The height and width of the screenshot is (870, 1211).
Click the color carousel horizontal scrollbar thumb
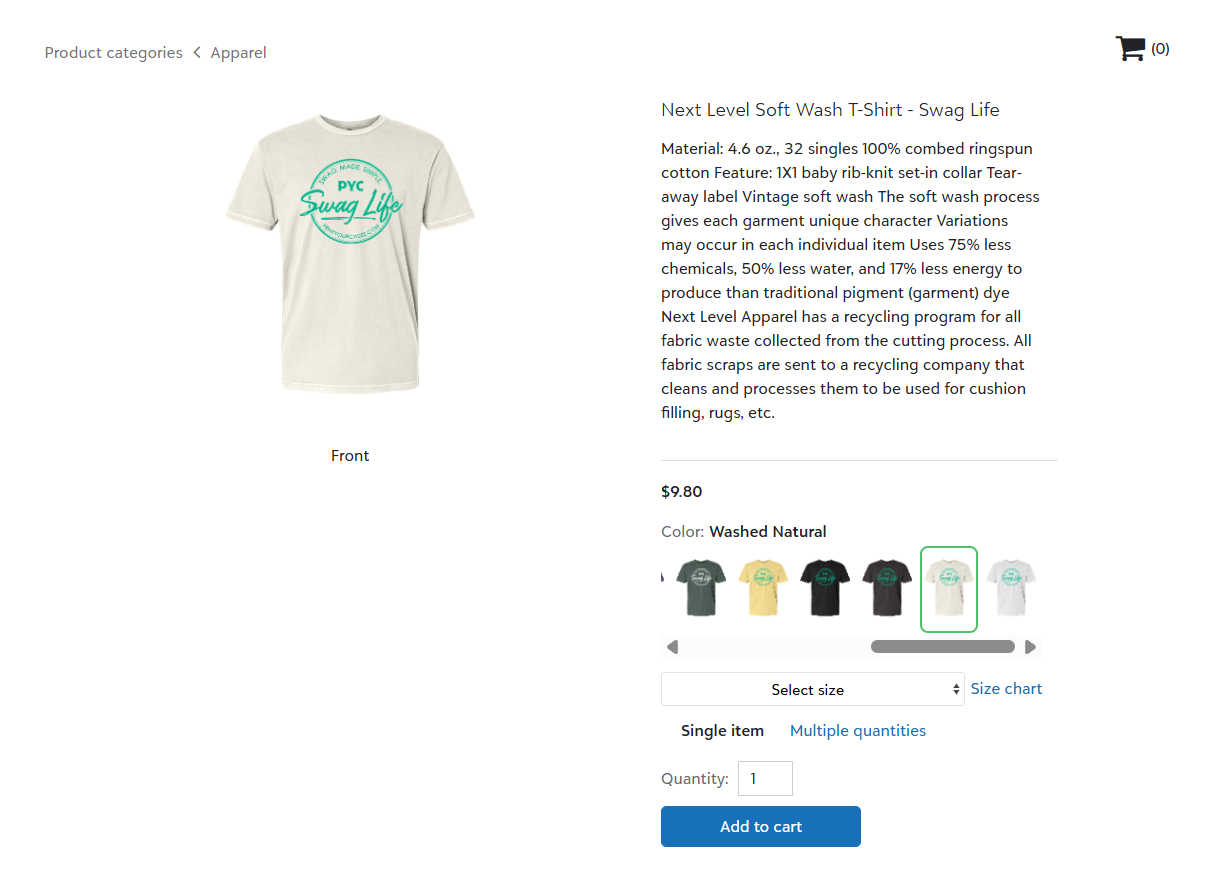[943, 647]
